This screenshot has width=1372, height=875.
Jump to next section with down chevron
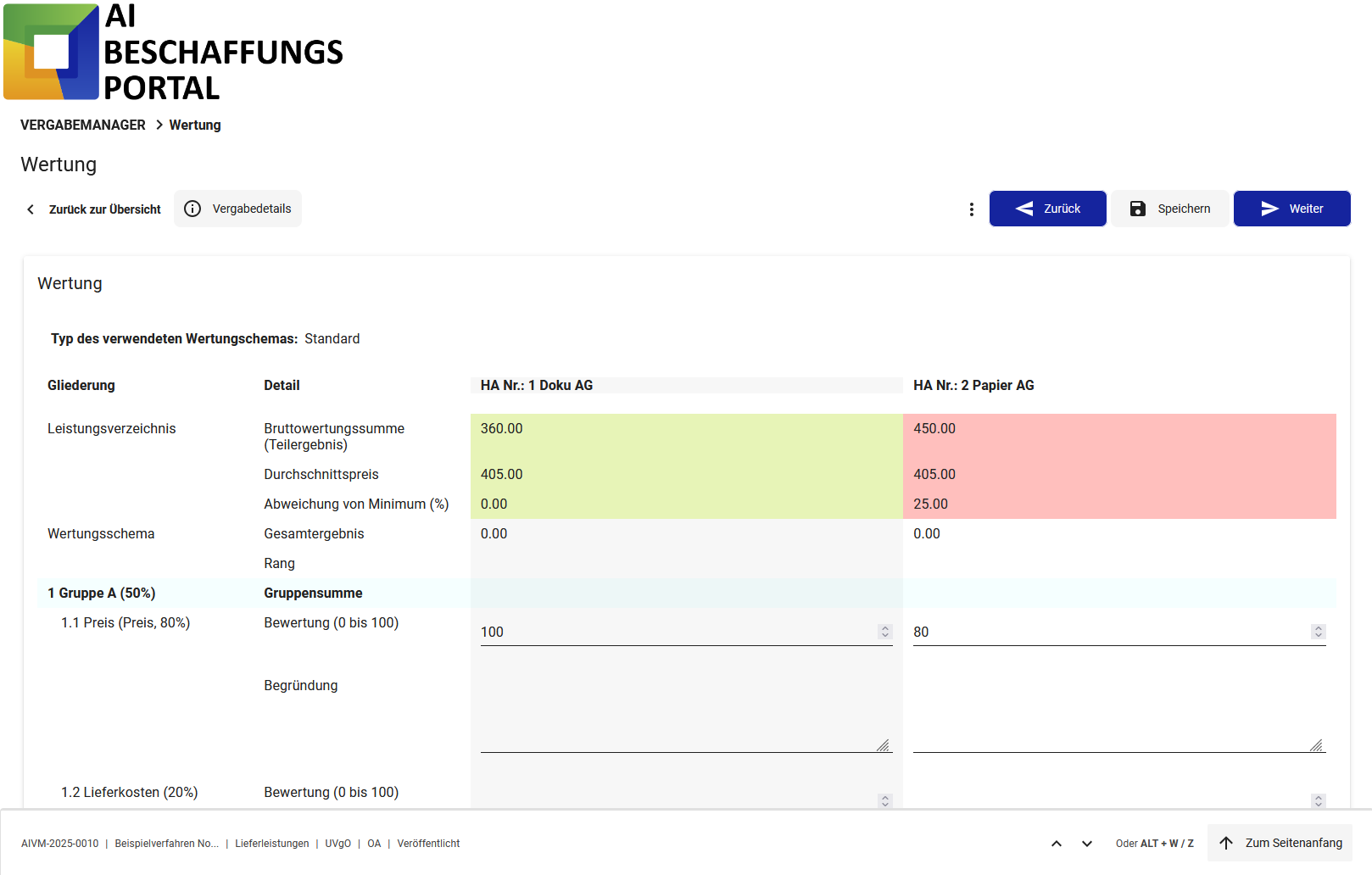[x=1086, y=844]
